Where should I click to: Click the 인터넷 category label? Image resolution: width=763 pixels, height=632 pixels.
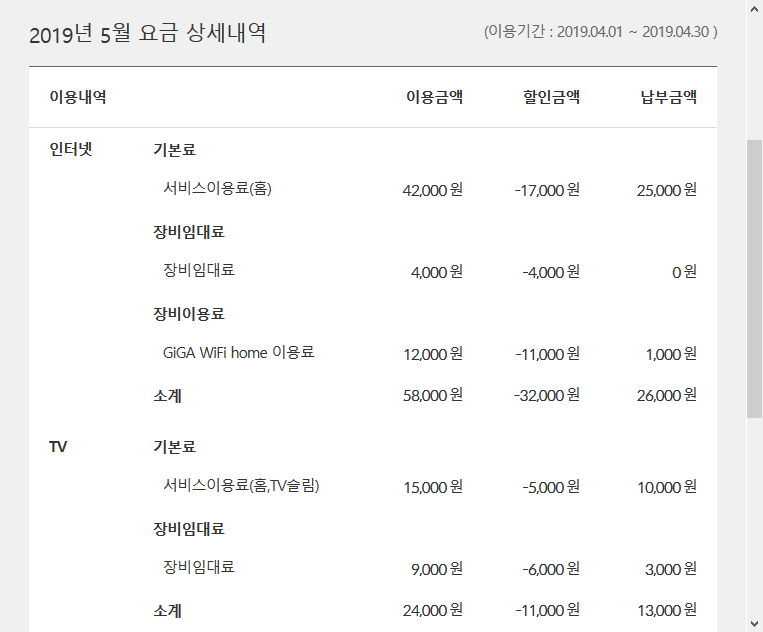71,150
